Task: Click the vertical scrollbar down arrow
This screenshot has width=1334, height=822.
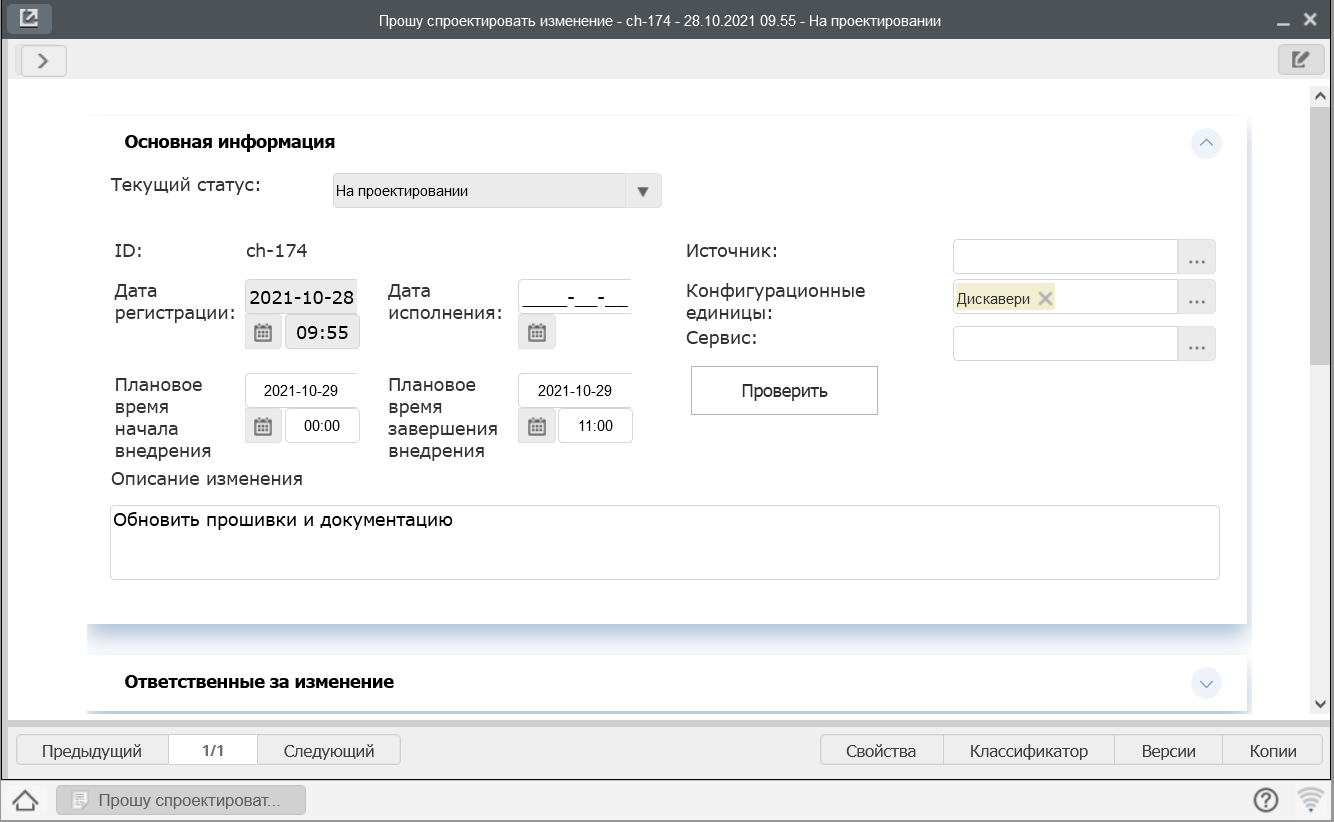Action: coord(1321,704)
